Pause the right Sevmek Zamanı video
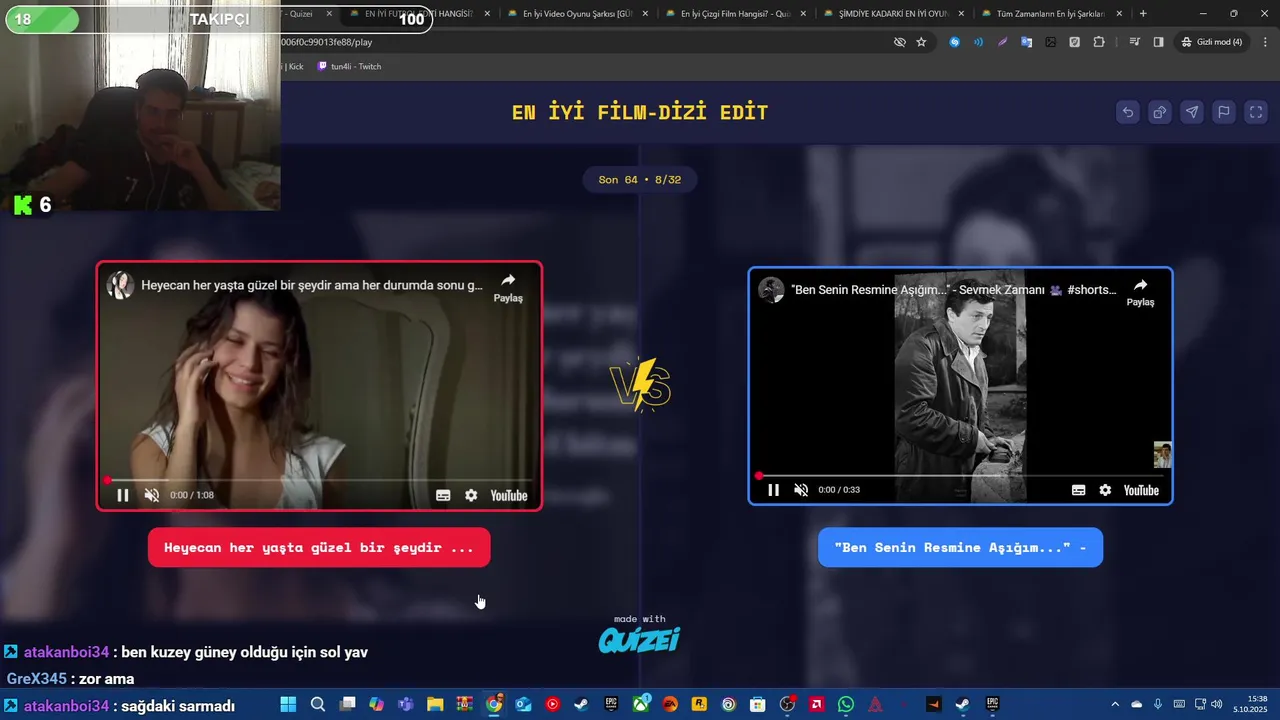This screenshot has height=720, width=1280. (x=773, y=490)
